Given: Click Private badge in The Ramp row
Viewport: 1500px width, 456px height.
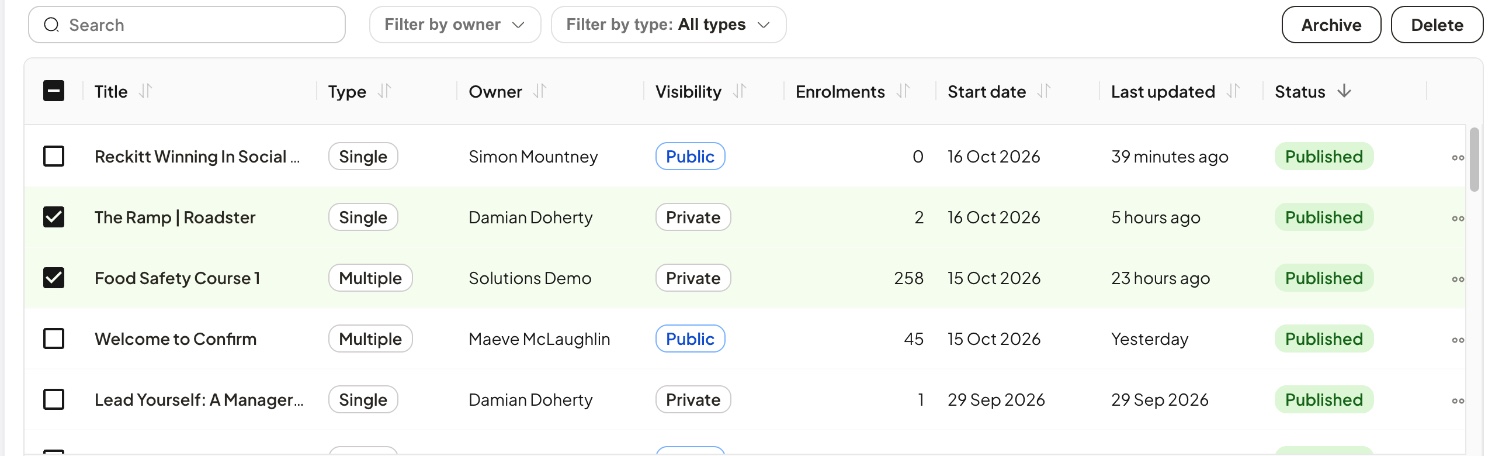Looking at the screenshot, I should tap(693, 217).
